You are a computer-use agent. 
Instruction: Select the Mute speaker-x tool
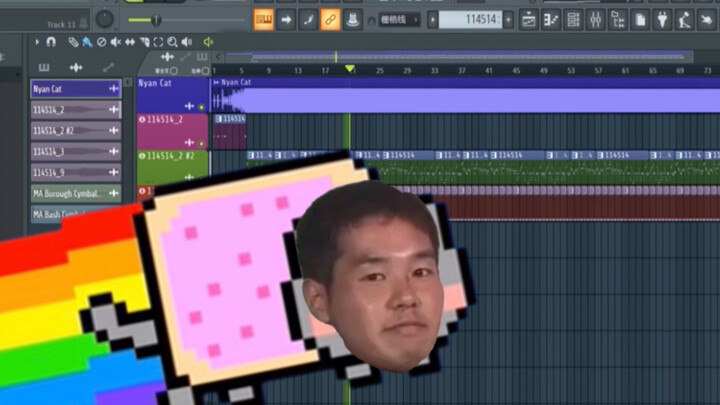coord(116,42)
